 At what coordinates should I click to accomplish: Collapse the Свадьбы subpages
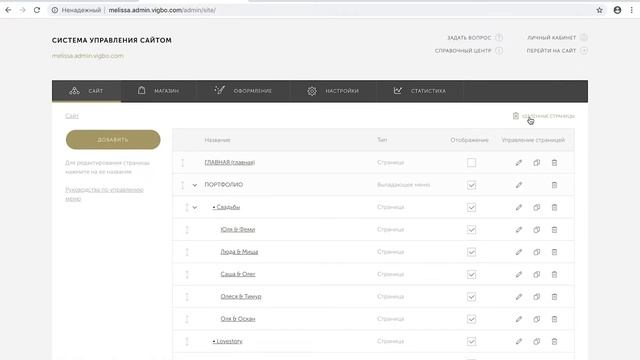tap(195, 207)
